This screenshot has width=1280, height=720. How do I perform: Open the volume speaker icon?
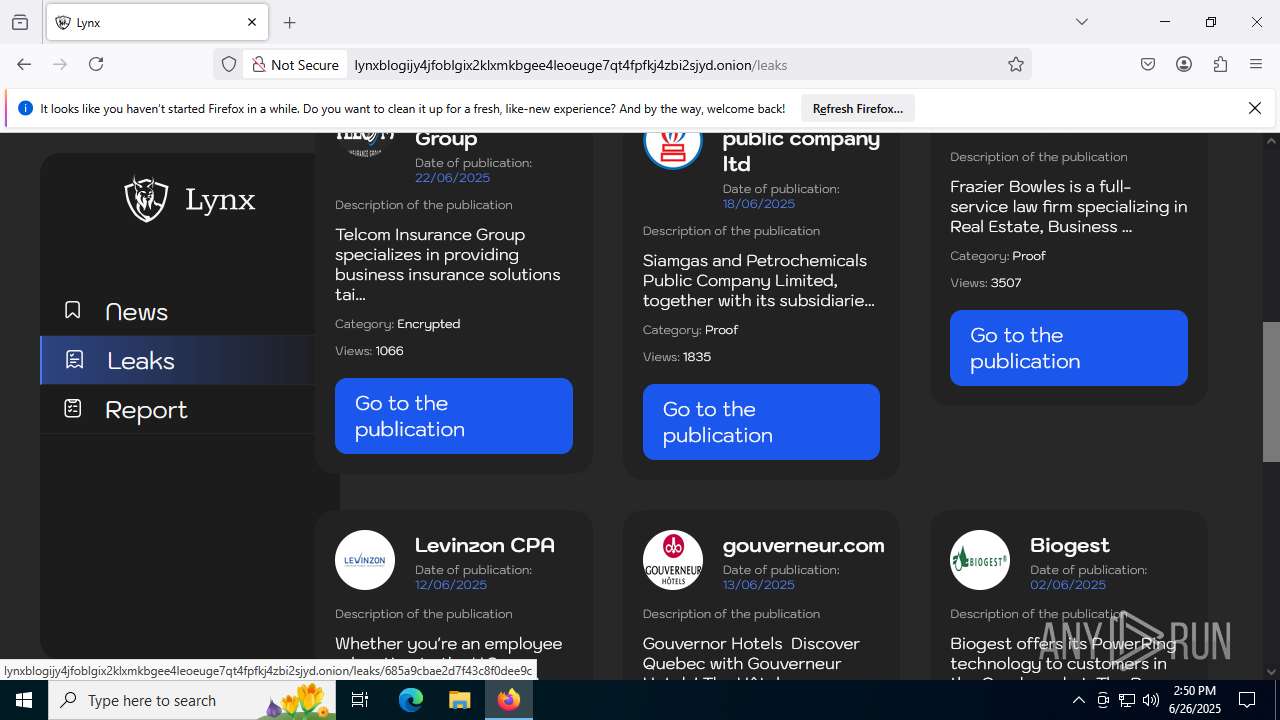[1151, 700]
